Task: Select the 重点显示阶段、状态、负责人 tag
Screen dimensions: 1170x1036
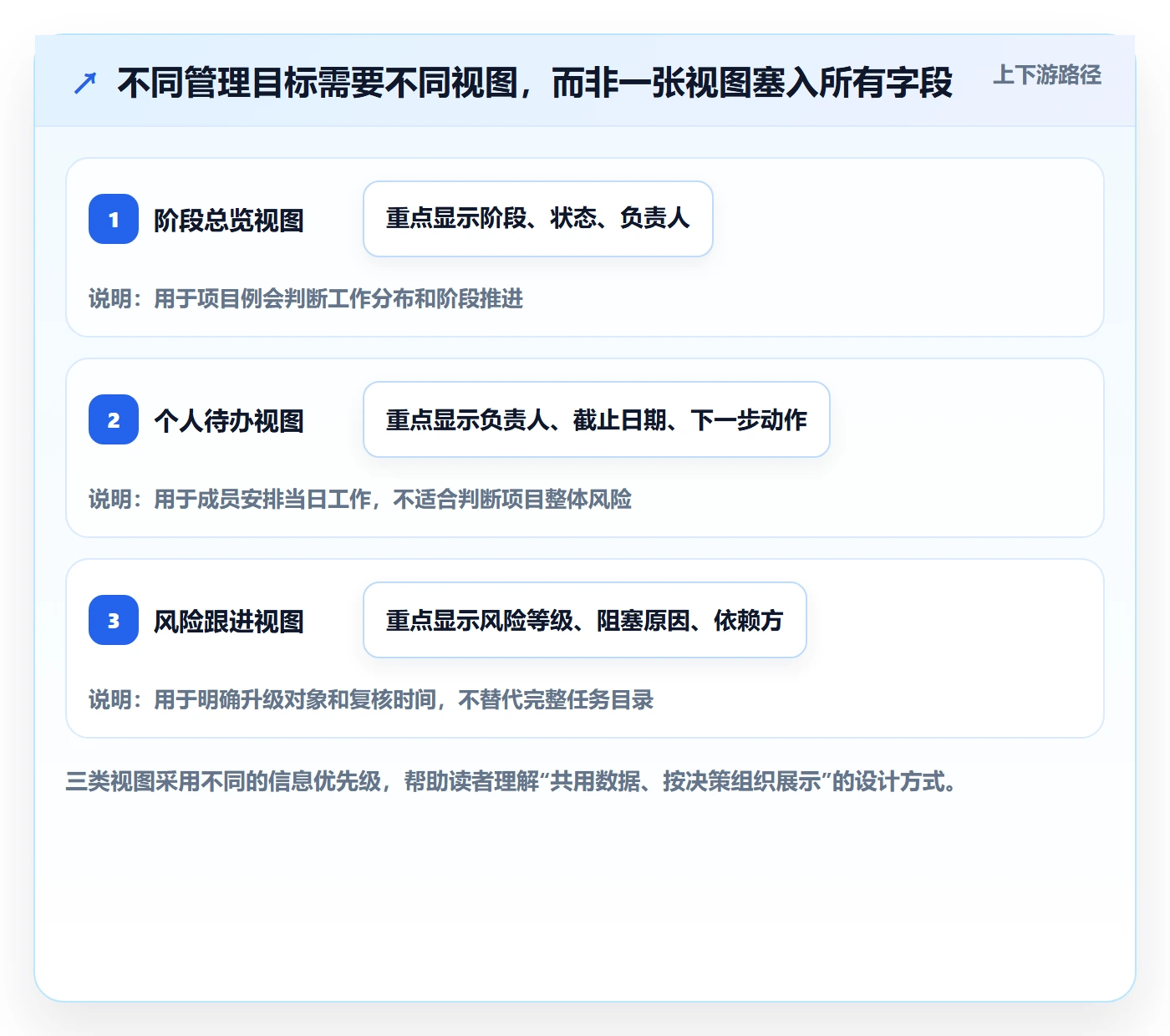Action: pos(538,219)
